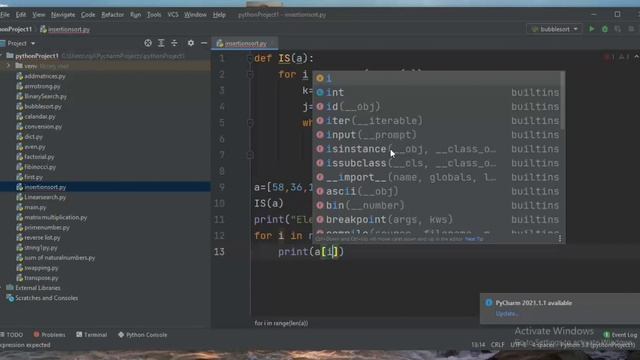
Task: Open the Refactor menu
Action: pos(112,15)
